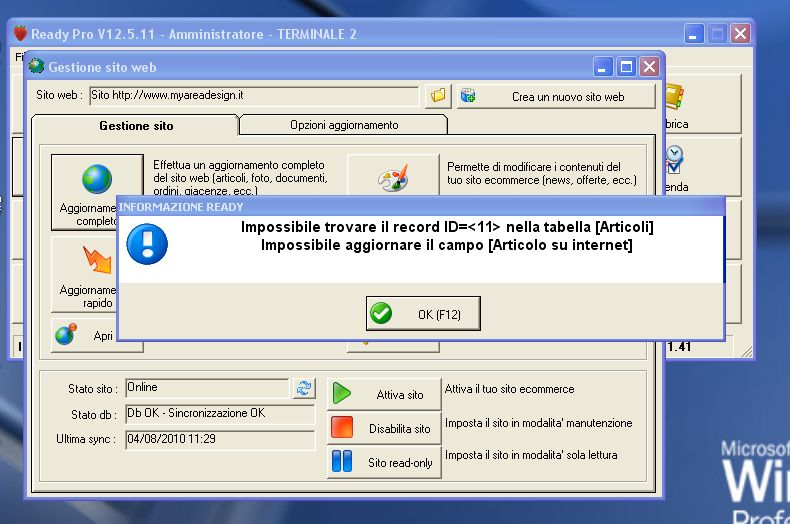Click the Ready Pro strawberry title icon
Viewport: 790px width, 524px height.
point(20,33)
